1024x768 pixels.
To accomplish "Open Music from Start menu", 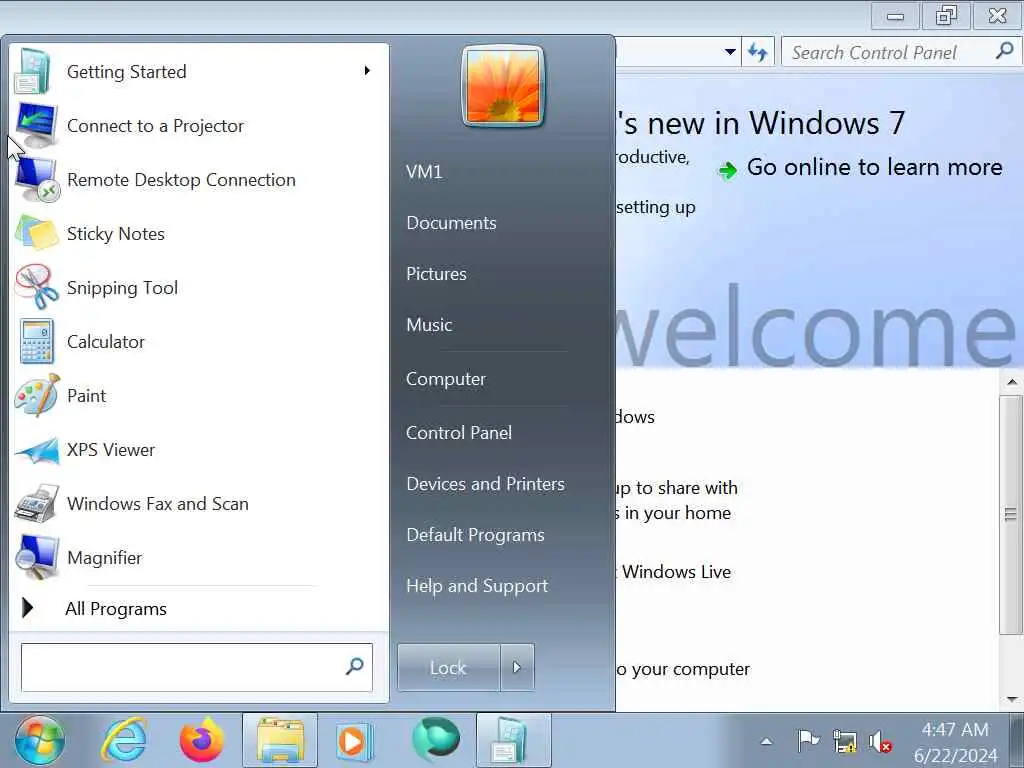I will coord(429,325).
